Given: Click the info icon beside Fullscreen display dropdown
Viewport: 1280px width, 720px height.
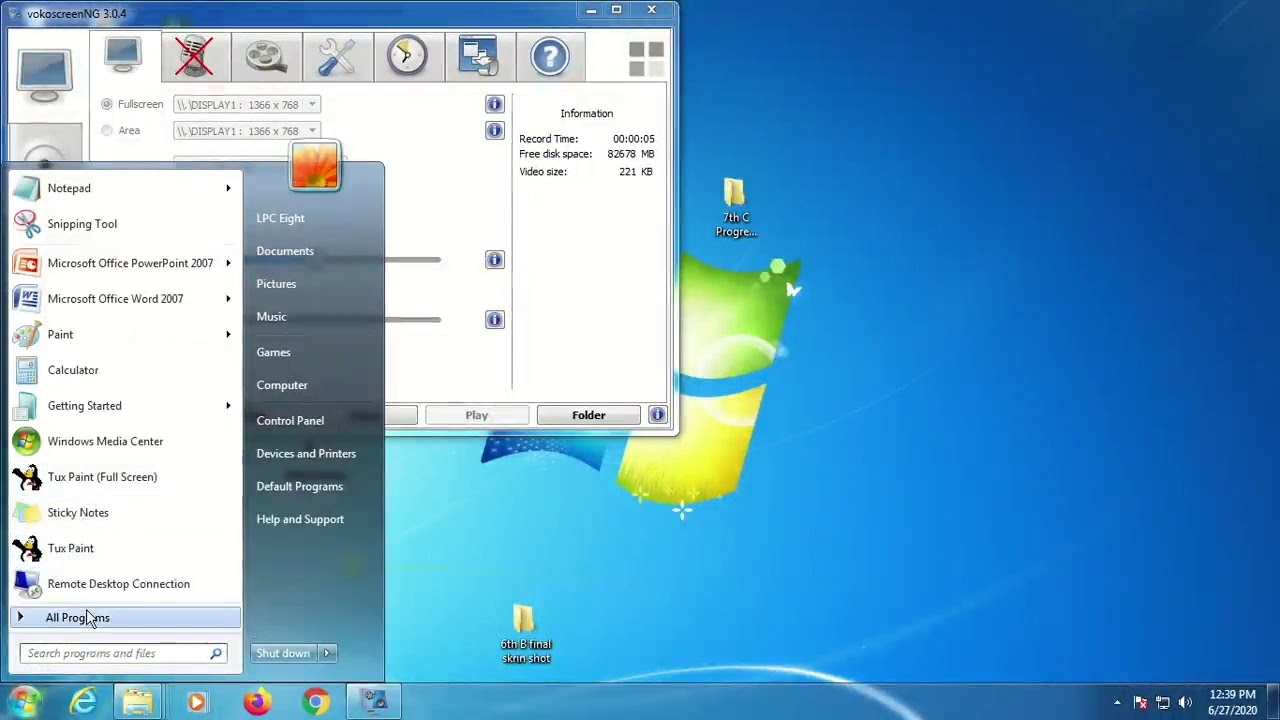Looking at the screenshot, I should click(x=495, y=104).
